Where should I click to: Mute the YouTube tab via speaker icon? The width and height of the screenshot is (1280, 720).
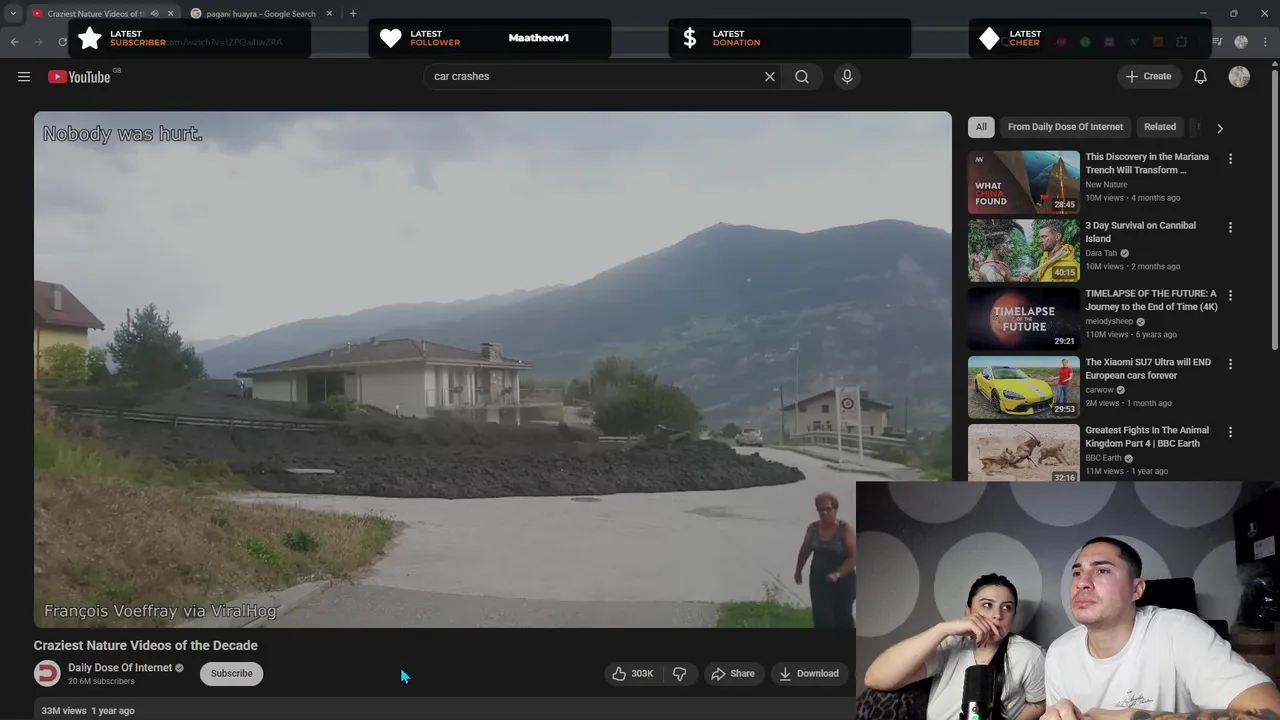(154, 14)
